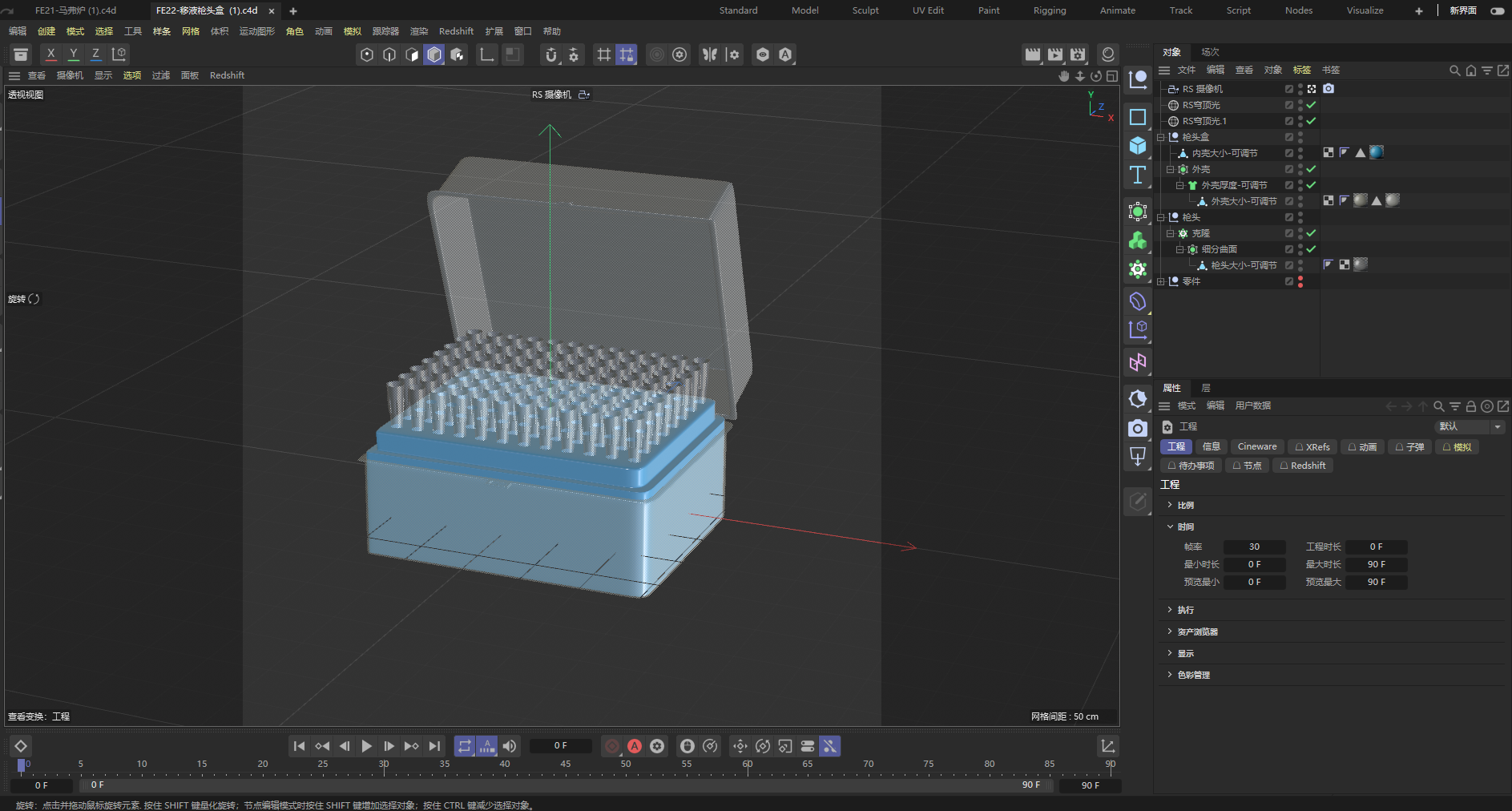Click the workplane grid icon in toolbar
Image resolution: width=1512 pixels, height=811 pixels.
604,54
